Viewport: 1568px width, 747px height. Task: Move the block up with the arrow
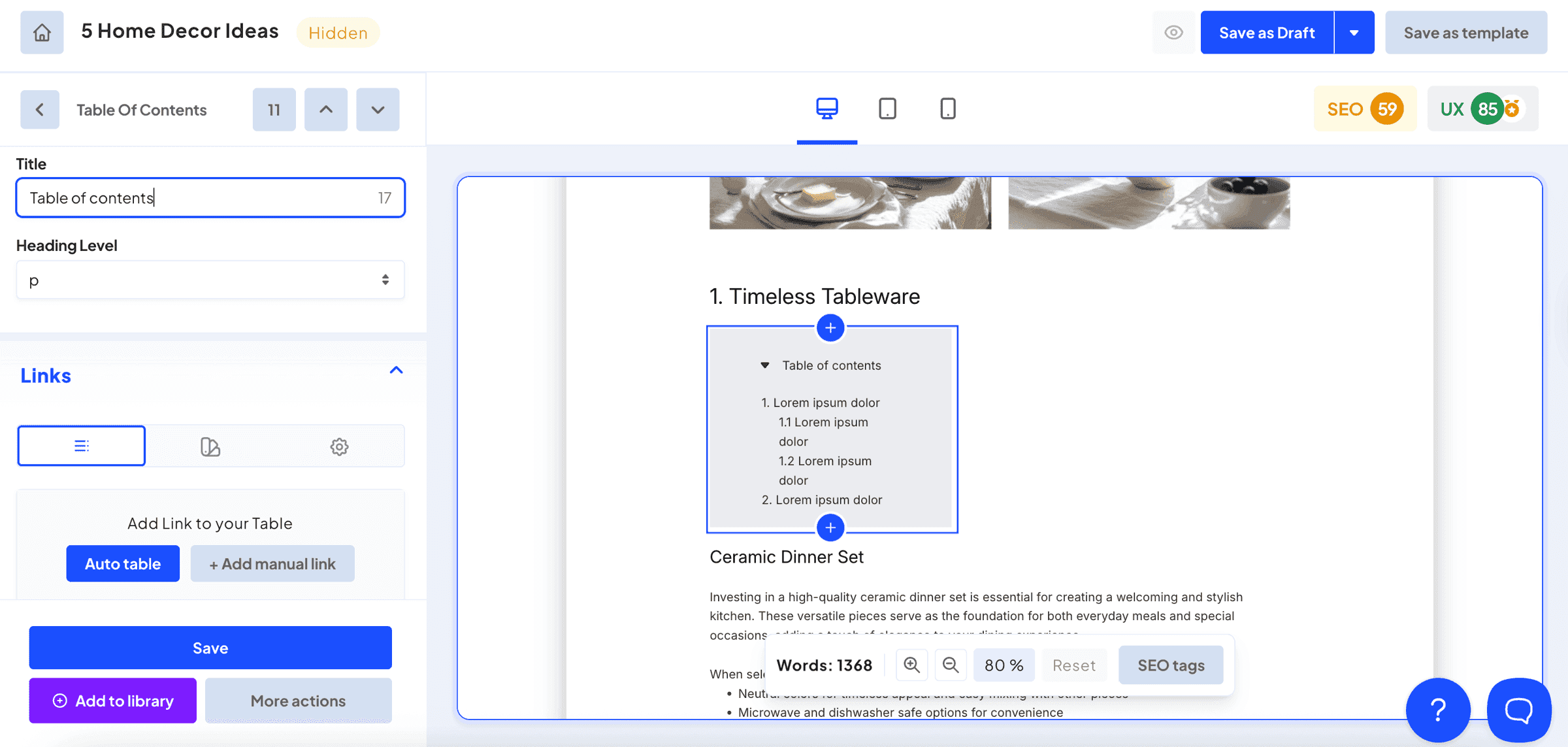(x=326, y=109)
